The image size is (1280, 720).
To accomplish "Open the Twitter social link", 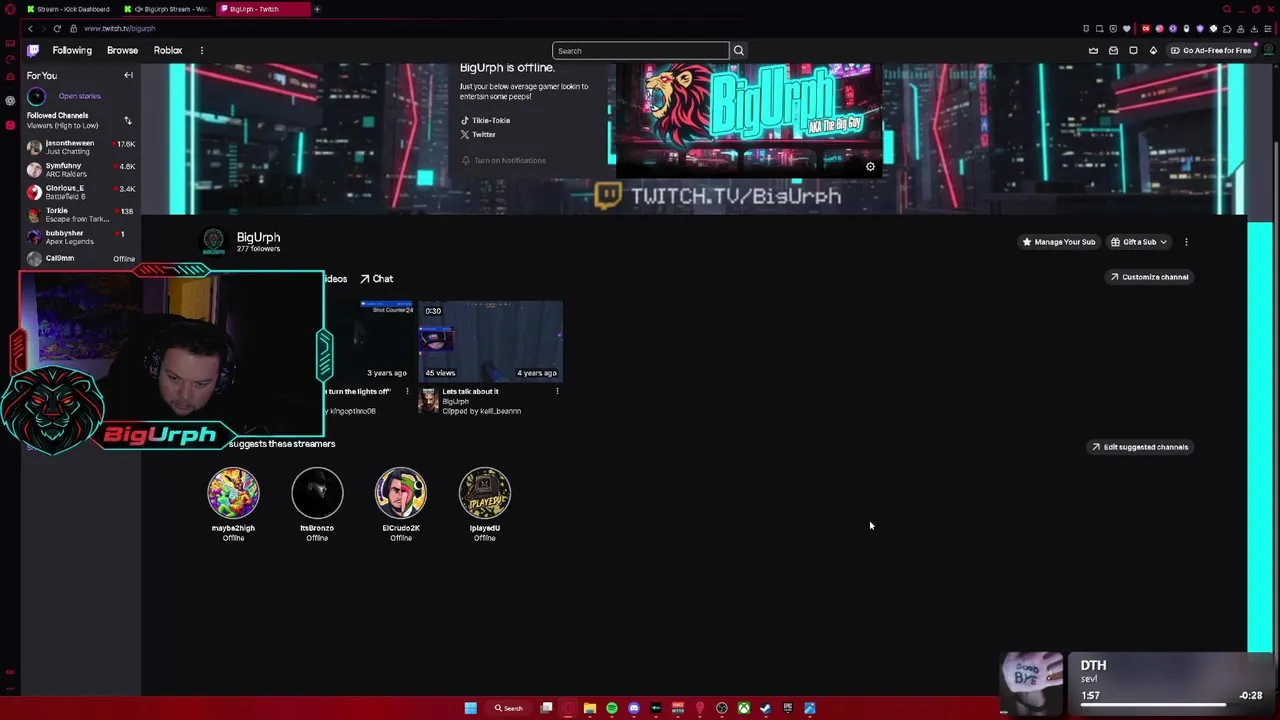I will (479, 134).
